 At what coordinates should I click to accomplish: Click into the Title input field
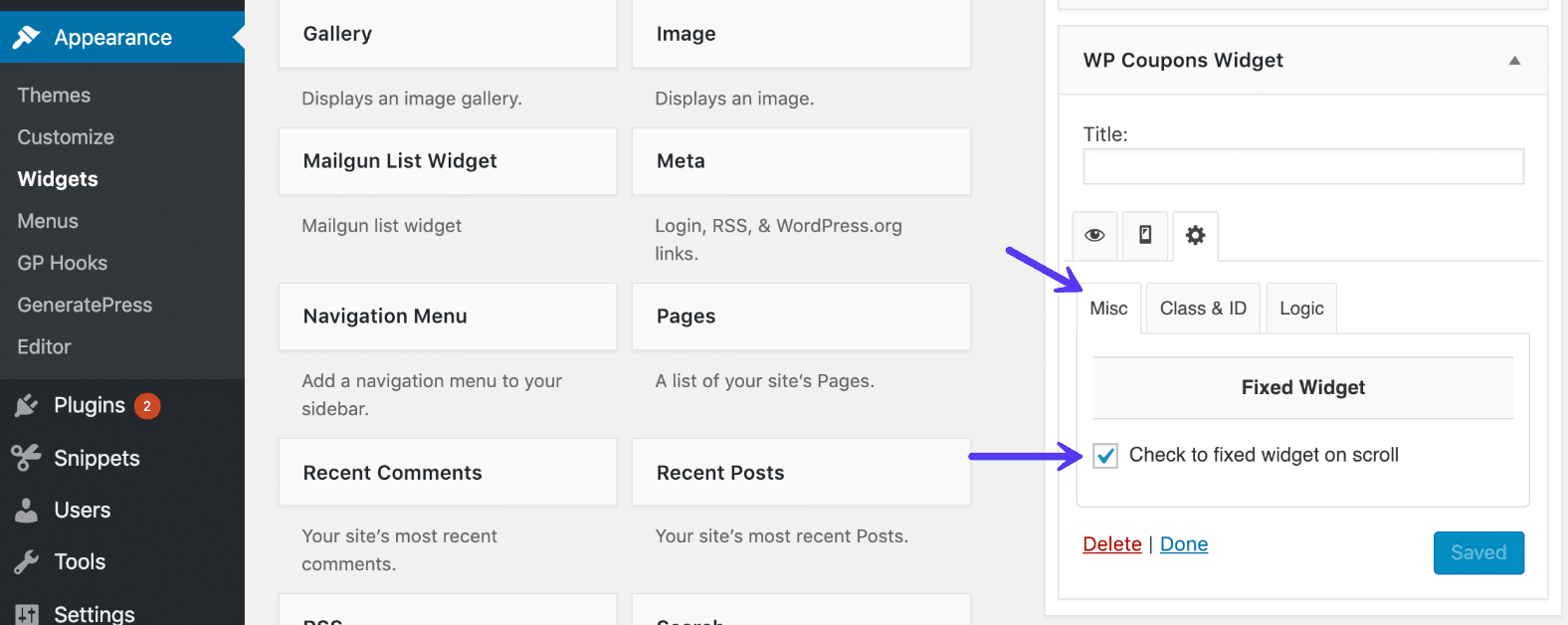1302,167
